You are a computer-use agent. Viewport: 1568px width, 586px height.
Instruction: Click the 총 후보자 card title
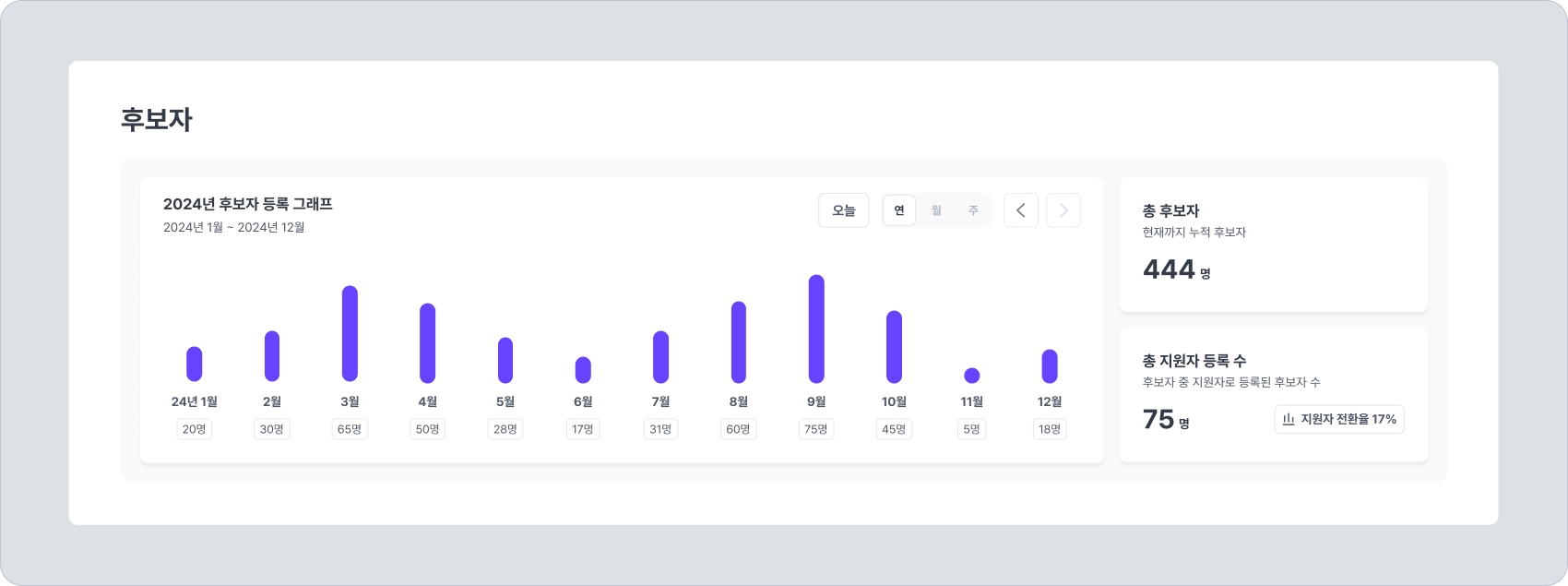point(1170,210)
